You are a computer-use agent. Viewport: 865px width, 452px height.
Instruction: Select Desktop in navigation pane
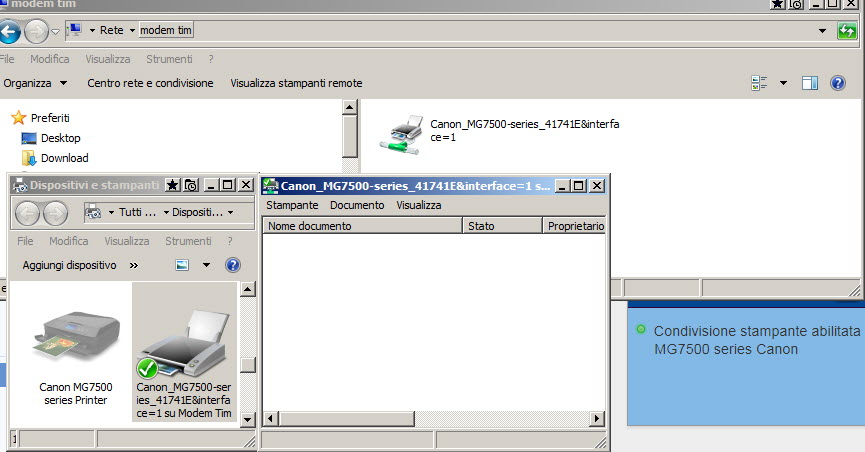[51, 138]
